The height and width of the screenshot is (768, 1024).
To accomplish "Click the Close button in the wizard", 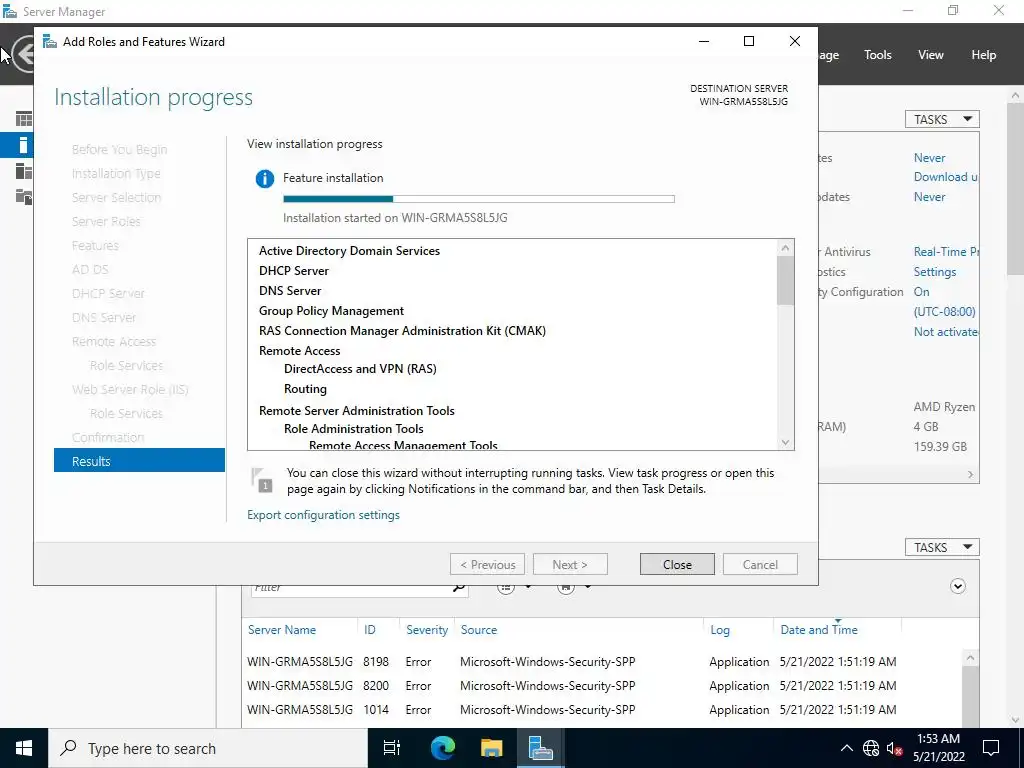I will click(x=677, y=564).
